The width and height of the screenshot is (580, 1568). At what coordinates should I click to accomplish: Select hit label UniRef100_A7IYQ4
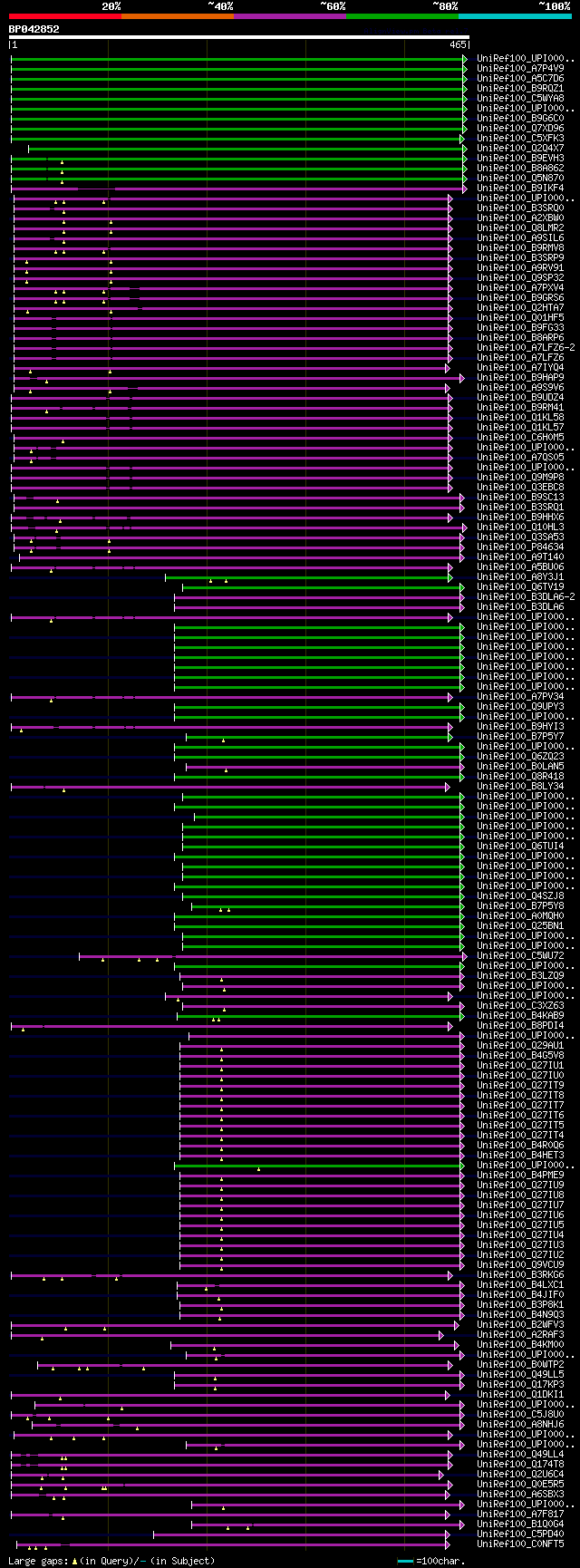point(520,367)
